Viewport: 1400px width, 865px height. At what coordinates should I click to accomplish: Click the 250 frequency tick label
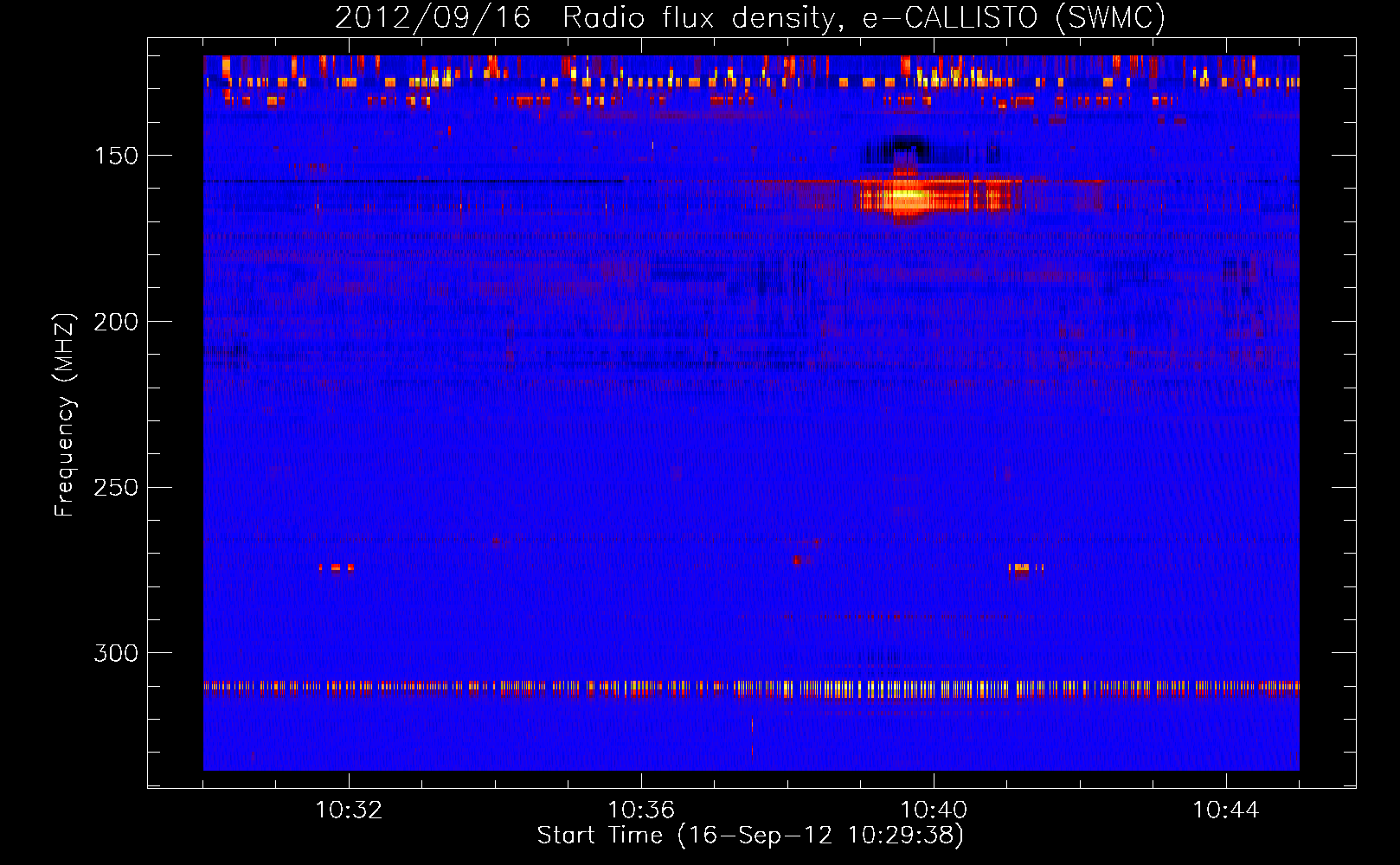coord(116,488)
